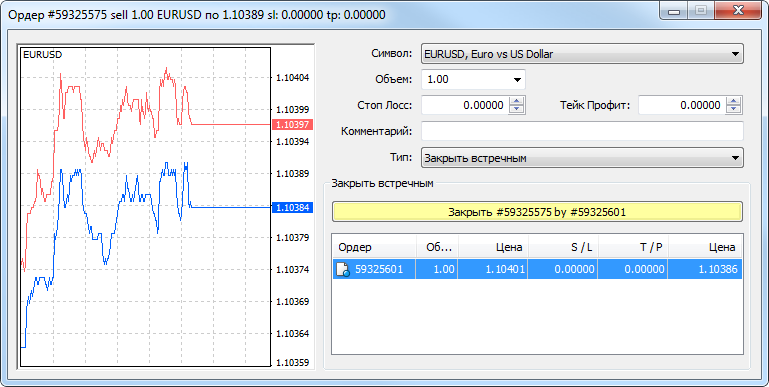Open the Тип dropdown Закрыть встречным
The width and height of the screenshot is (769, 387).
(x=582, y=158)
